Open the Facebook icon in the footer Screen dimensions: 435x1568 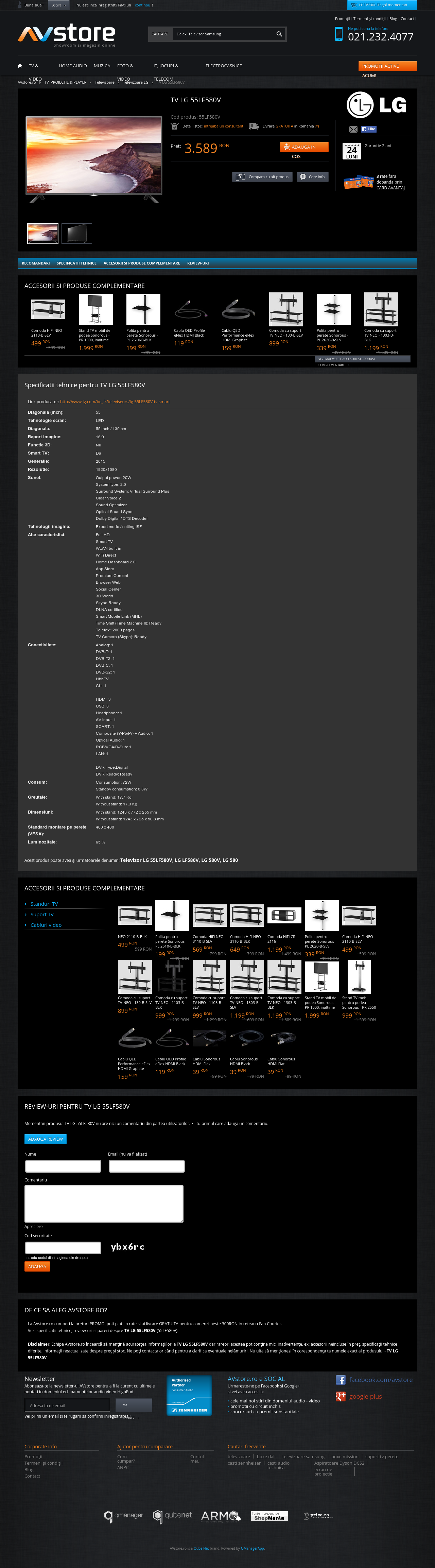(341, 1379)
